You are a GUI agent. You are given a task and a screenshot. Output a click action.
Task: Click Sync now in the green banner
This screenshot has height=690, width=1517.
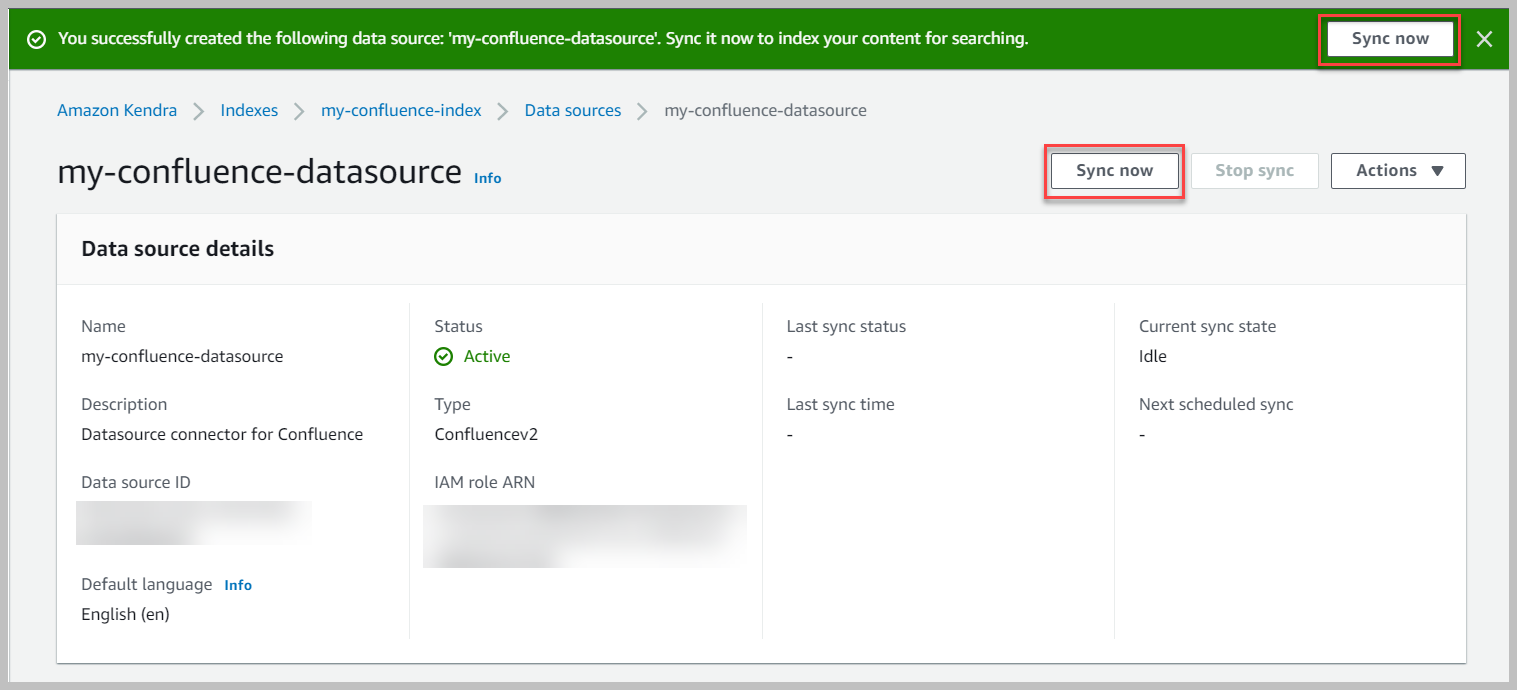(1389, 38)
